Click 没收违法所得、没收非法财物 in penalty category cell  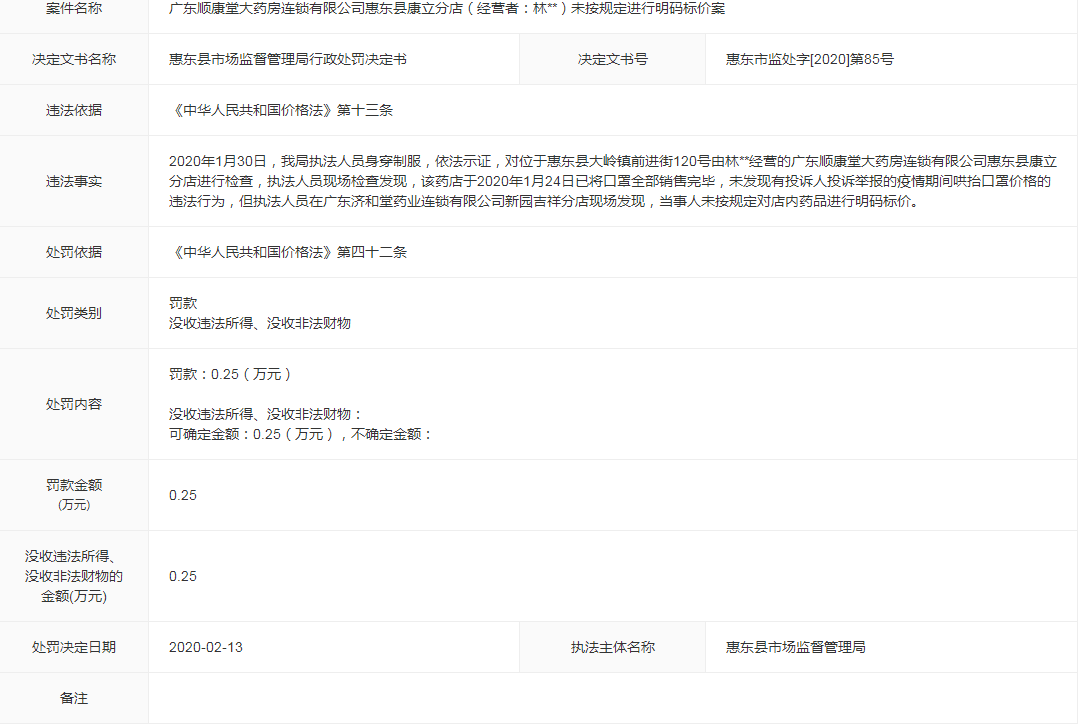pos(260,323)
